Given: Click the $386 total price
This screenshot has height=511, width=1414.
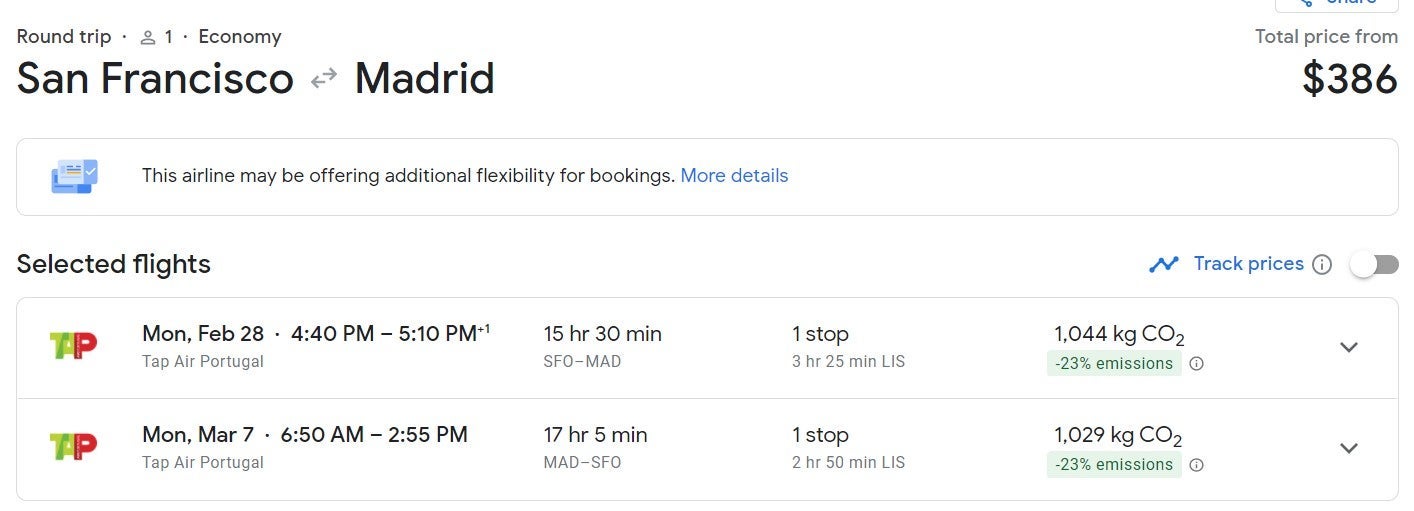Looking at the screenshot, I should pyautogui.click(x=1349, y=79).
